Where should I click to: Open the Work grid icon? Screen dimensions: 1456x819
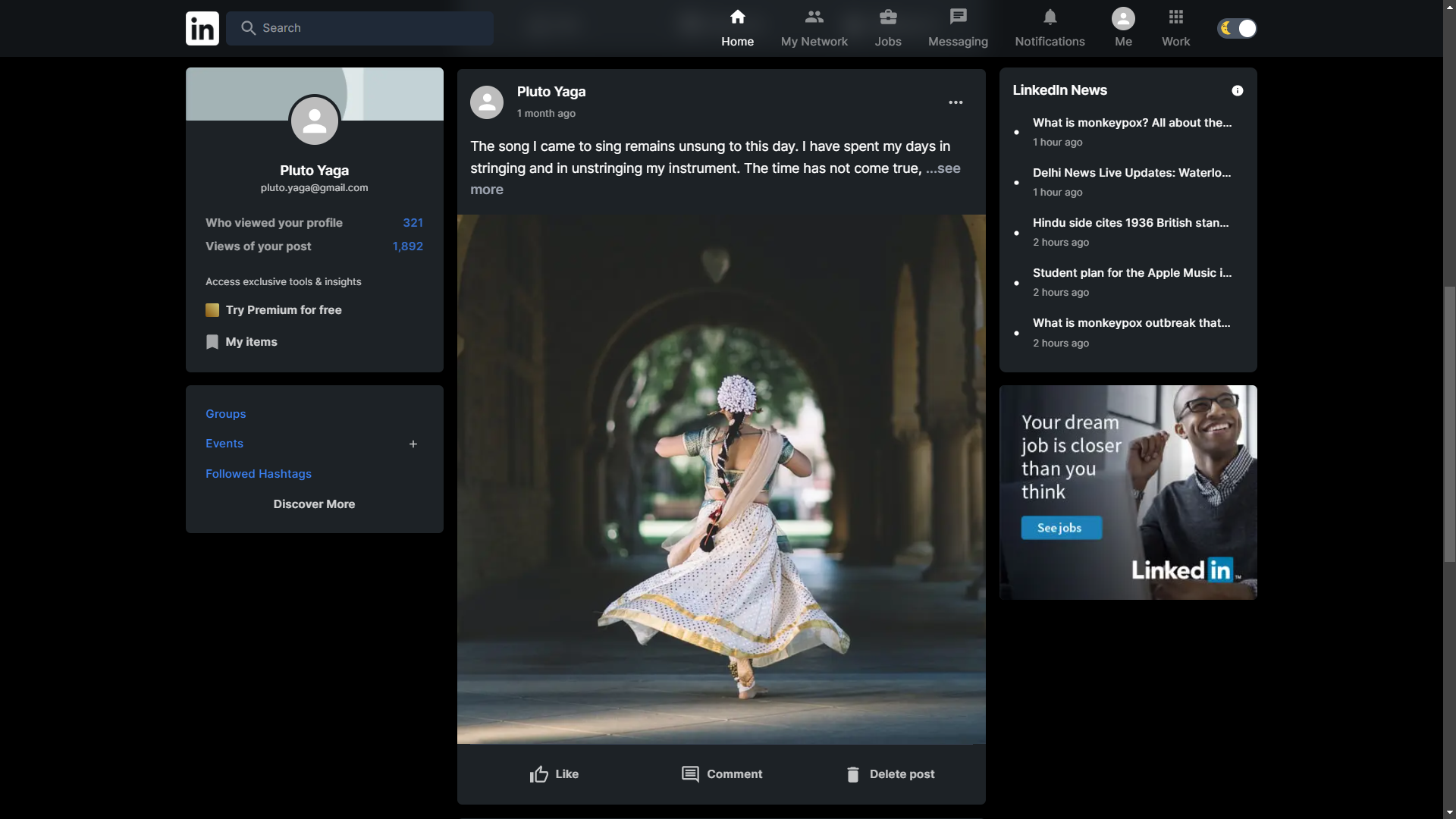tap(1175, 17)
